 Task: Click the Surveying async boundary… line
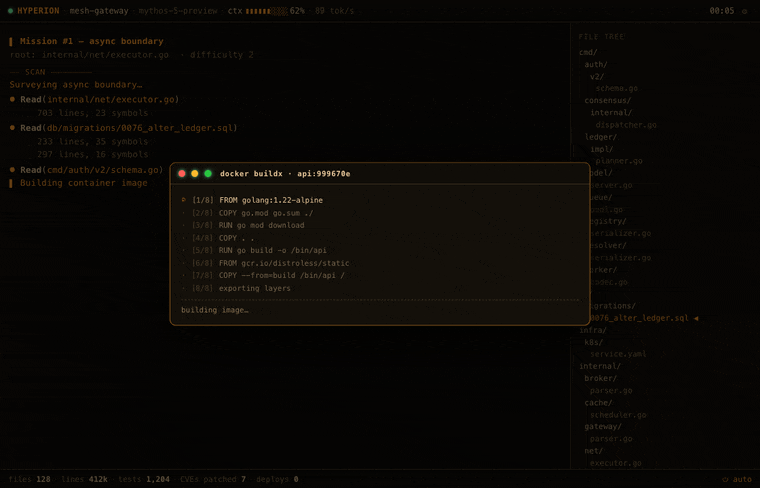click(x=76, y=85)
